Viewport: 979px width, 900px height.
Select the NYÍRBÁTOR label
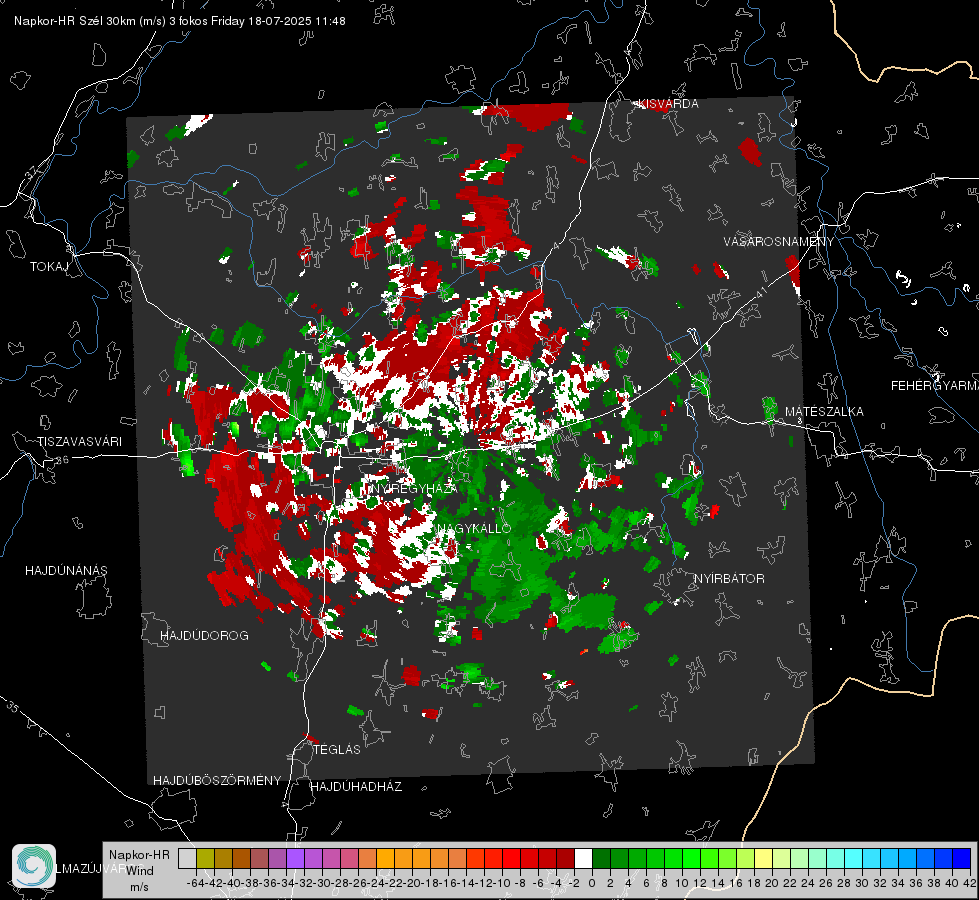coord(729,579)
